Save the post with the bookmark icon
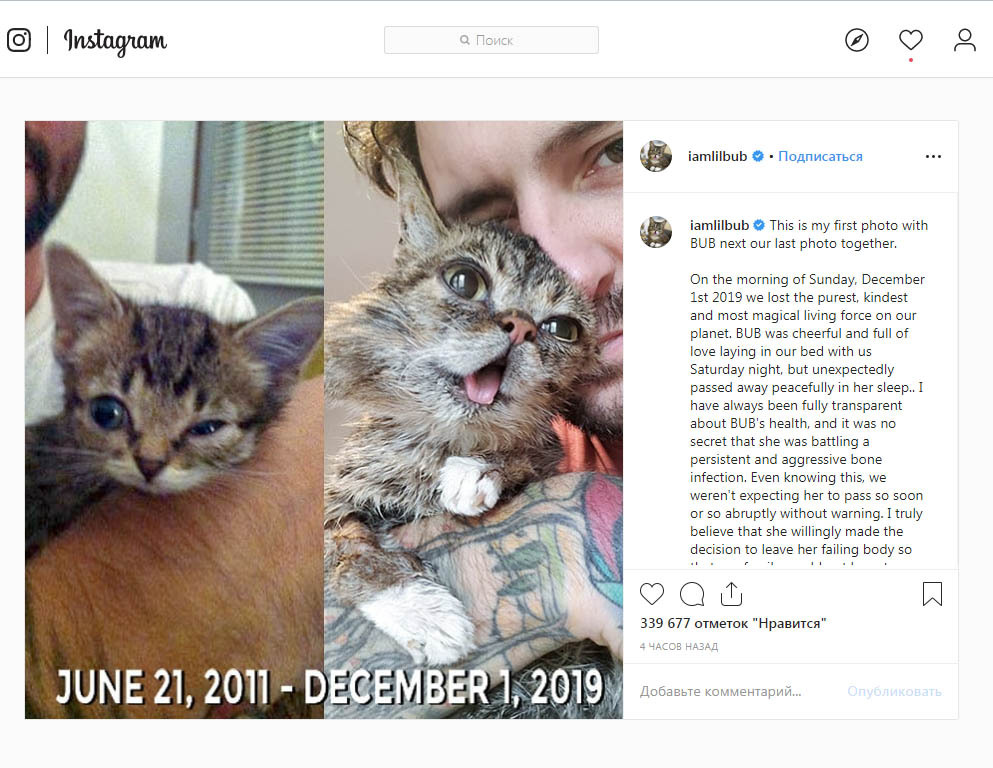The height and width of the screenshot is (768, 993). coord(932,594)
